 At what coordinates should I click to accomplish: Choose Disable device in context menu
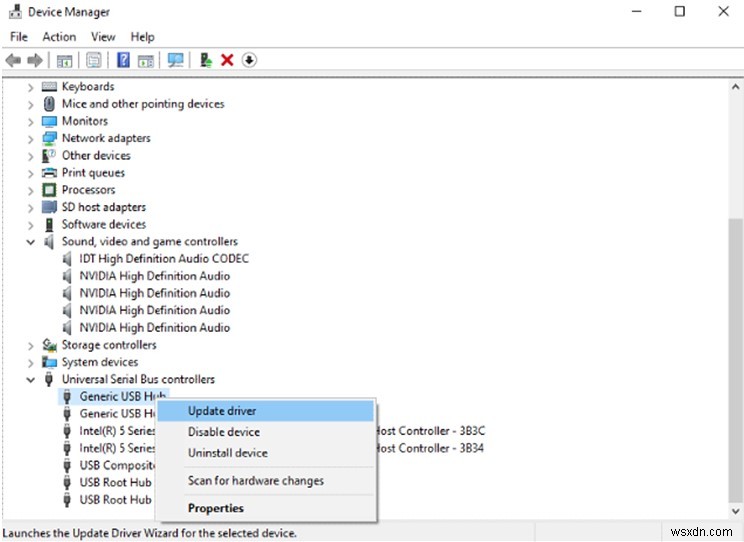266,432
